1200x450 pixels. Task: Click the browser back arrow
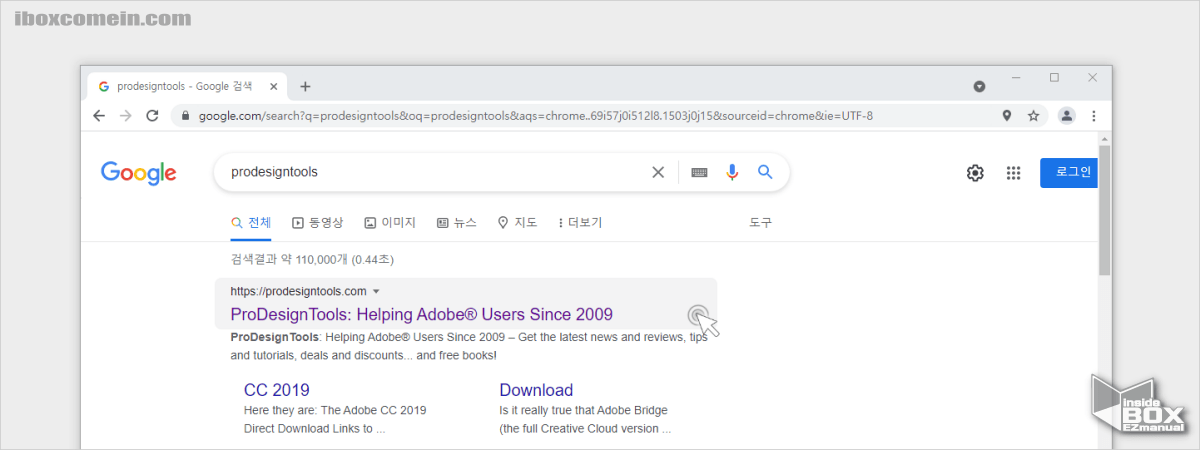click(x=98, y=116)
